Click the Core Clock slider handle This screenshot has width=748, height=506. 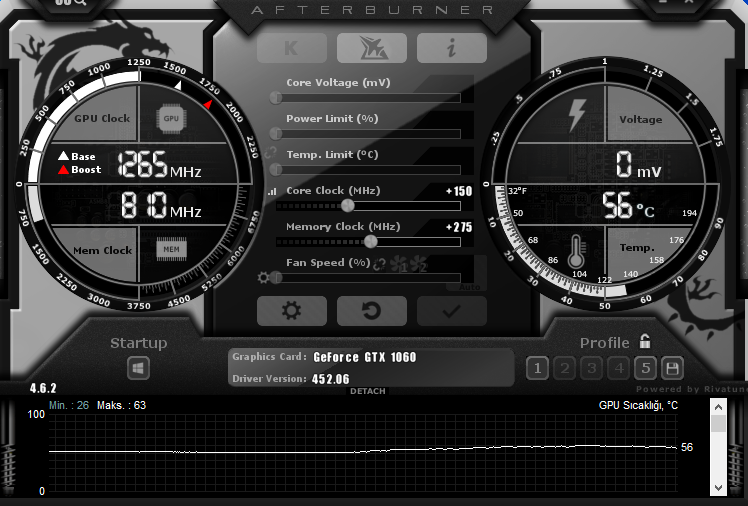[348, 206]
